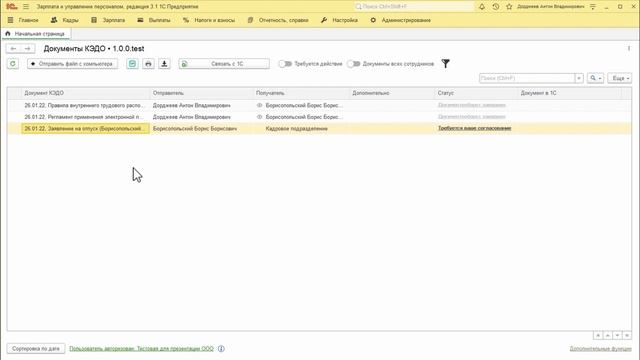This screenshot has width=640, height=360.
Task: Click Сортировка по дате button
Action: [36, 349]
